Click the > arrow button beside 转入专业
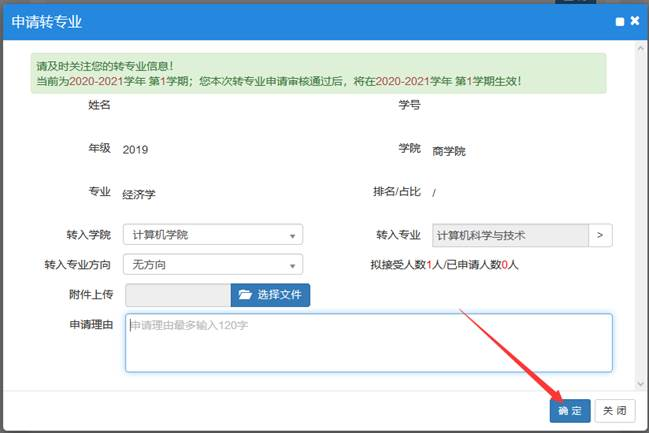 pos(600,235)
